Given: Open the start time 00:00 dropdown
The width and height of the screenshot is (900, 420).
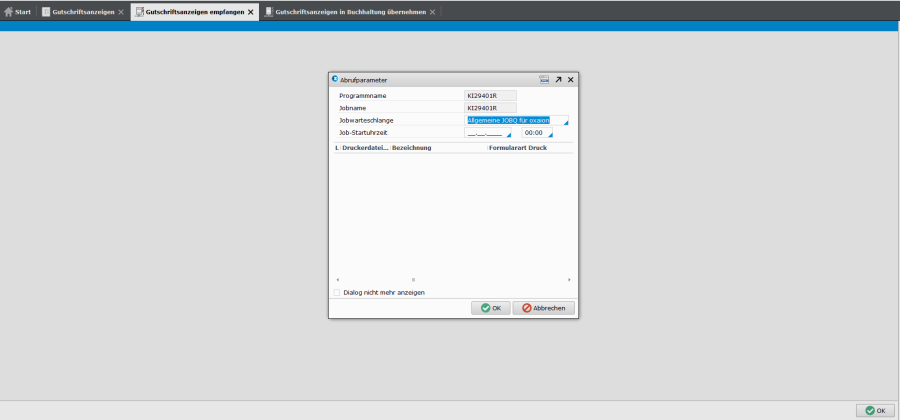Looking at the screenshot, I should 549,134.
